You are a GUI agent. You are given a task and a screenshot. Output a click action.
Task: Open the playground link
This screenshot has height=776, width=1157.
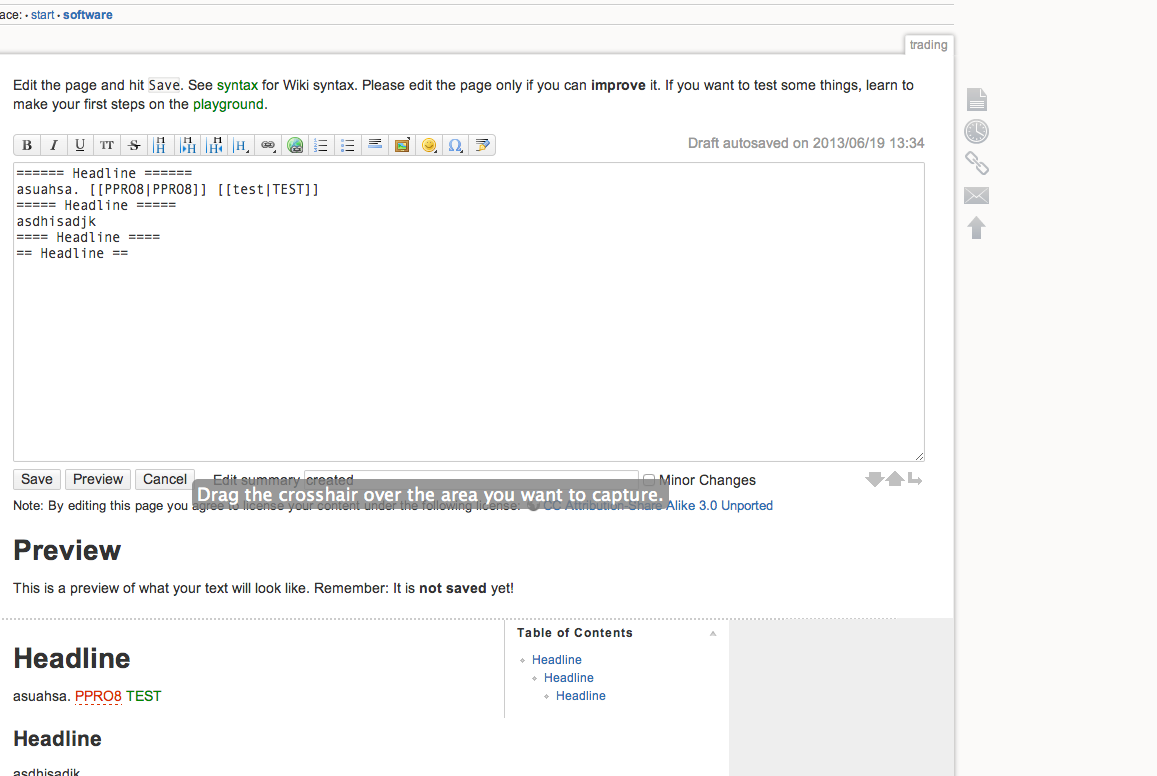[x=229, y=104]
